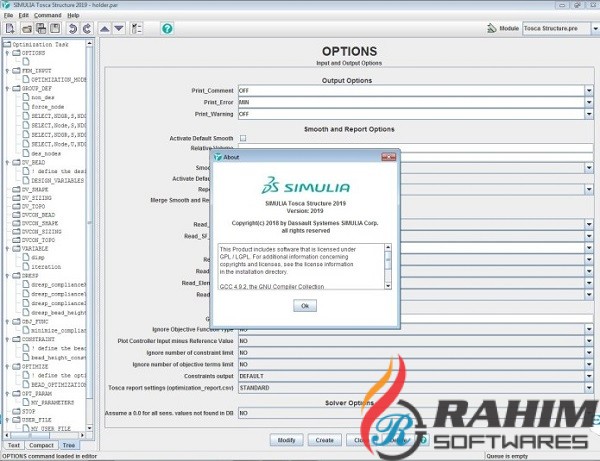600x461 pixels.
Task: Select the unnamed document under OPTIONS
Action: (x=26, y=62)
